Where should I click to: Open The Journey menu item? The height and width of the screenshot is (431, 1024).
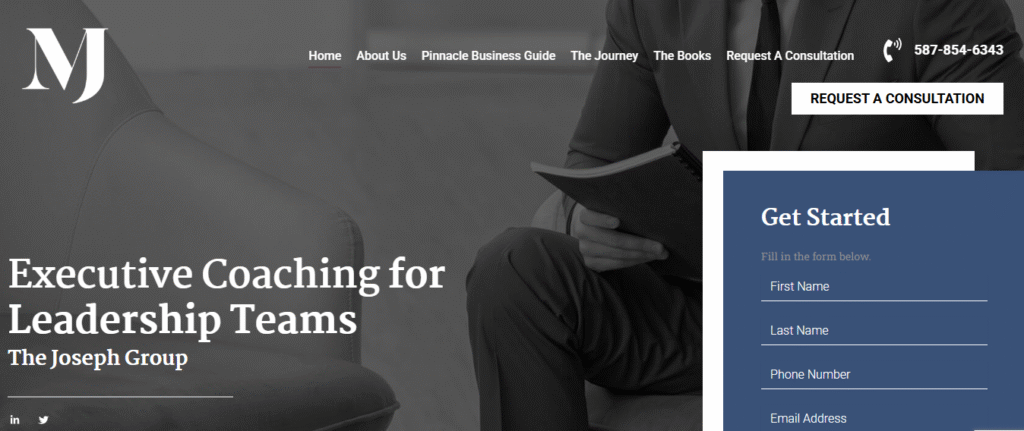pyautogui.click(x=604, y=56)
